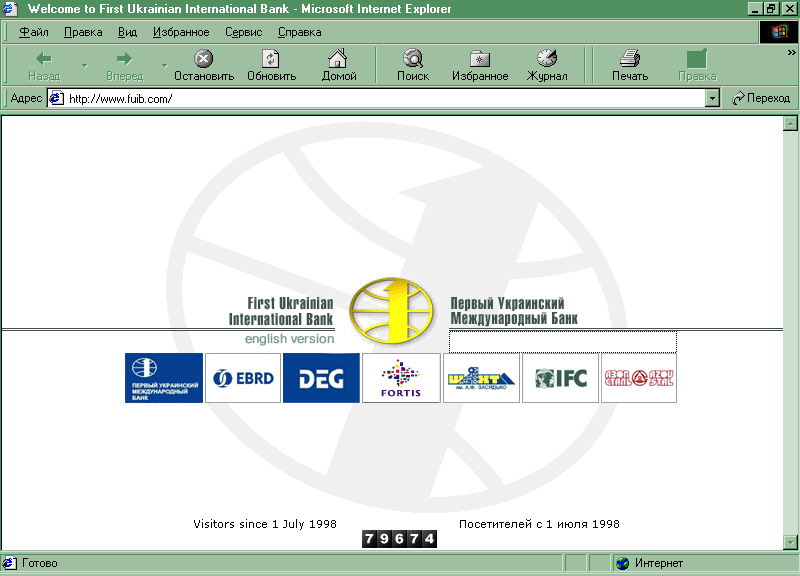
Task: Go to the Домой home page
Action: (x=338, y=66)
